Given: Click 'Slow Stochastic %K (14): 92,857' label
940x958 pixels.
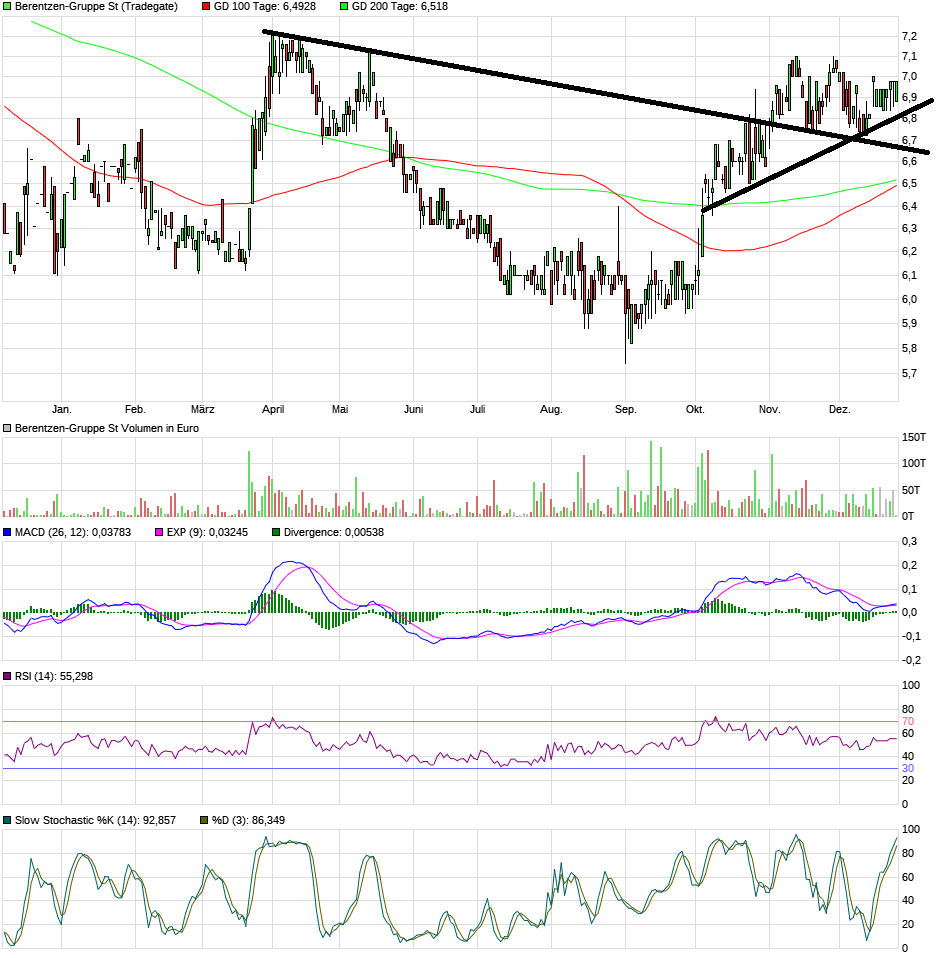Looking at the screenshot, I should tap(95, 820).
